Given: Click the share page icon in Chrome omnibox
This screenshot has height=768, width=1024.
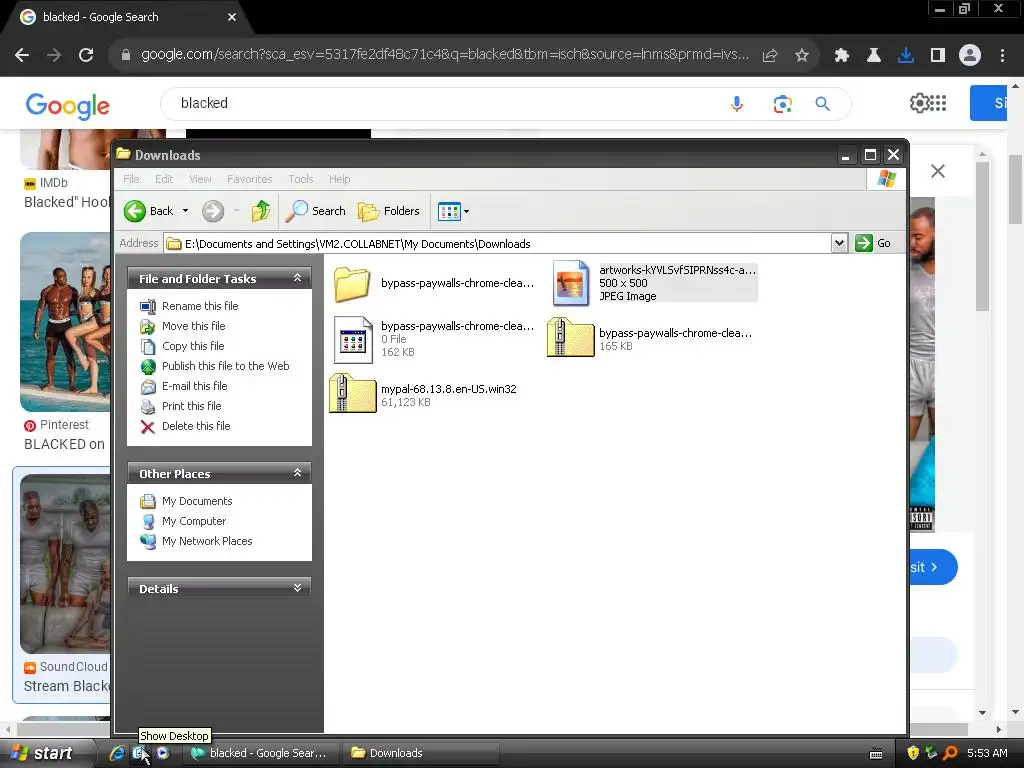Looking at the screenshot, I should 770,56.
